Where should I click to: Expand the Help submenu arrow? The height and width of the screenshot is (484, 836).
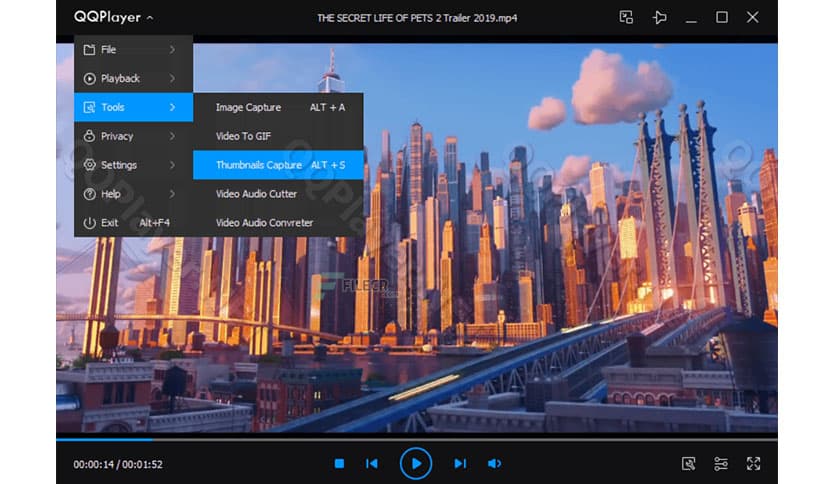[x=172, y=193]
